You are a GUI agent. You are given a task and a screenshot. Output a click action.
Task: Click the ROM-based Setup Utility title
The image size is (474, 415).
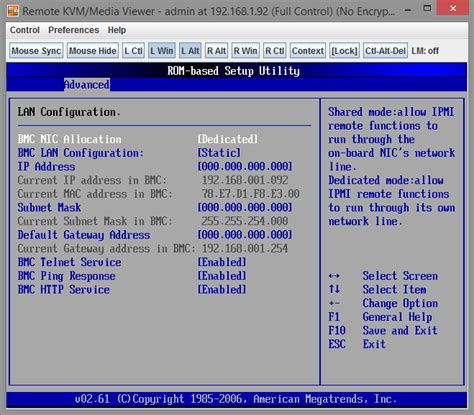point(233,71)
